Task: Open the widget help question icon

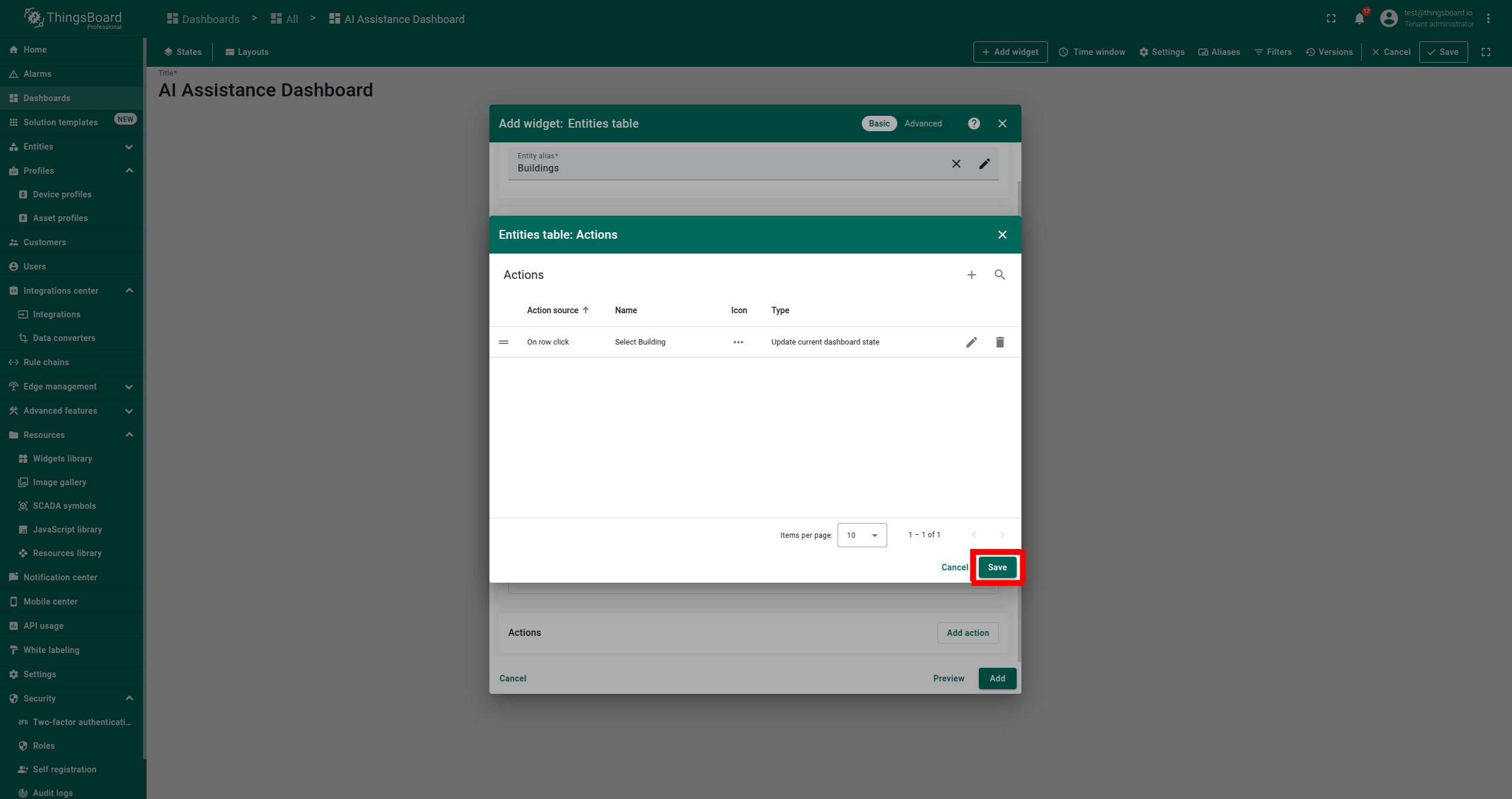Action: coord(974,124)
